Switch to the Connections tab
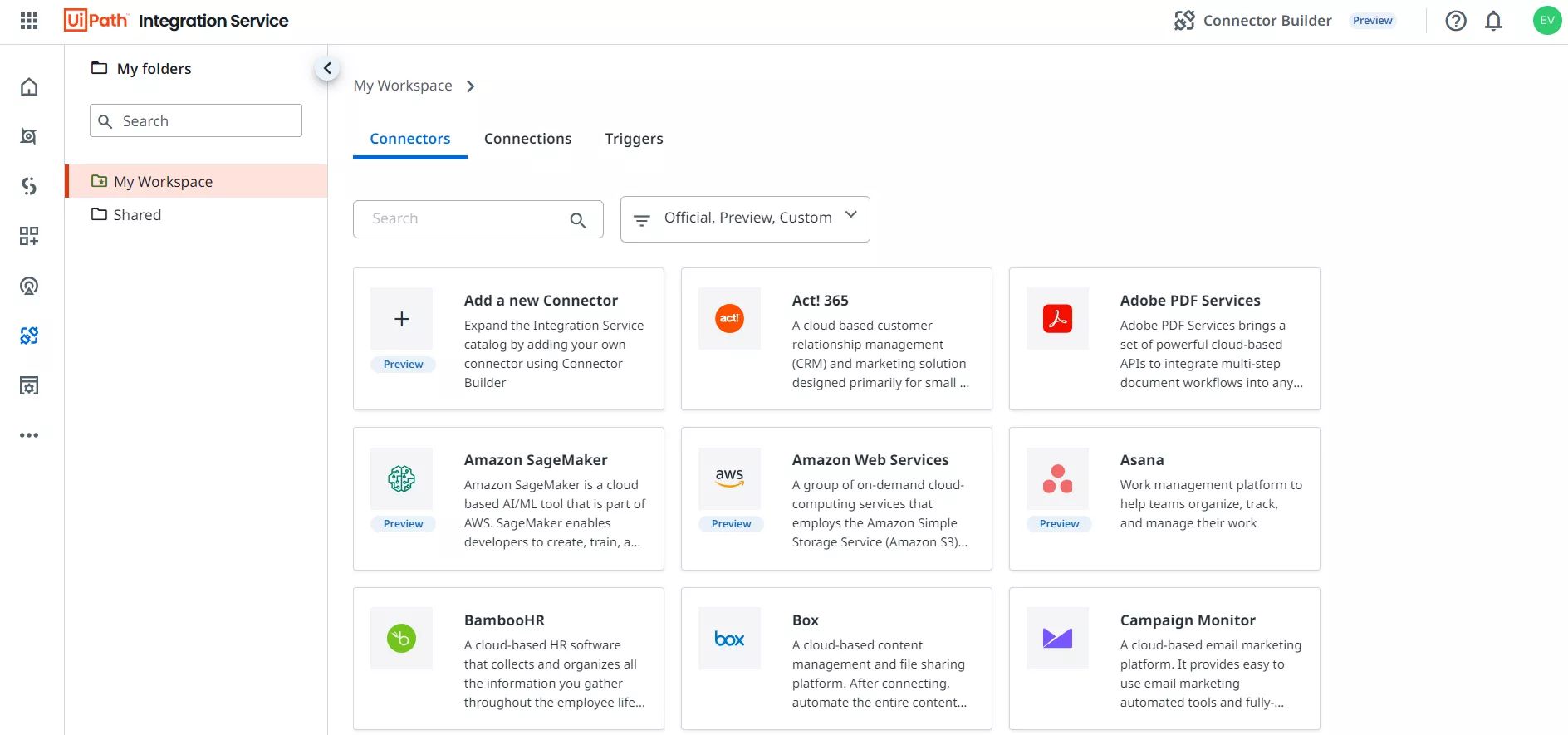The width and height of the screenshot is (1568, 735). pyautogui.click(x=527, y=139)
